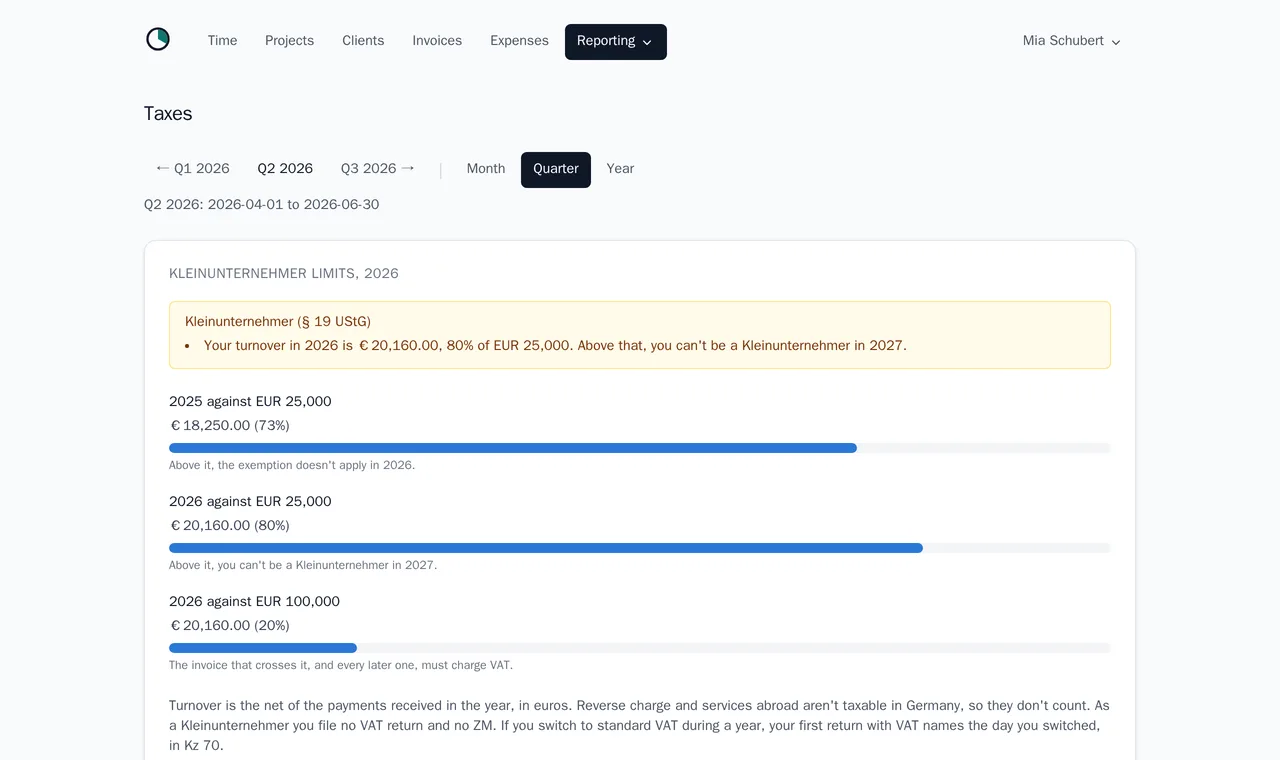
Task: Click the 'Your turnover in 2026' warning line
Action: point(555,346)
